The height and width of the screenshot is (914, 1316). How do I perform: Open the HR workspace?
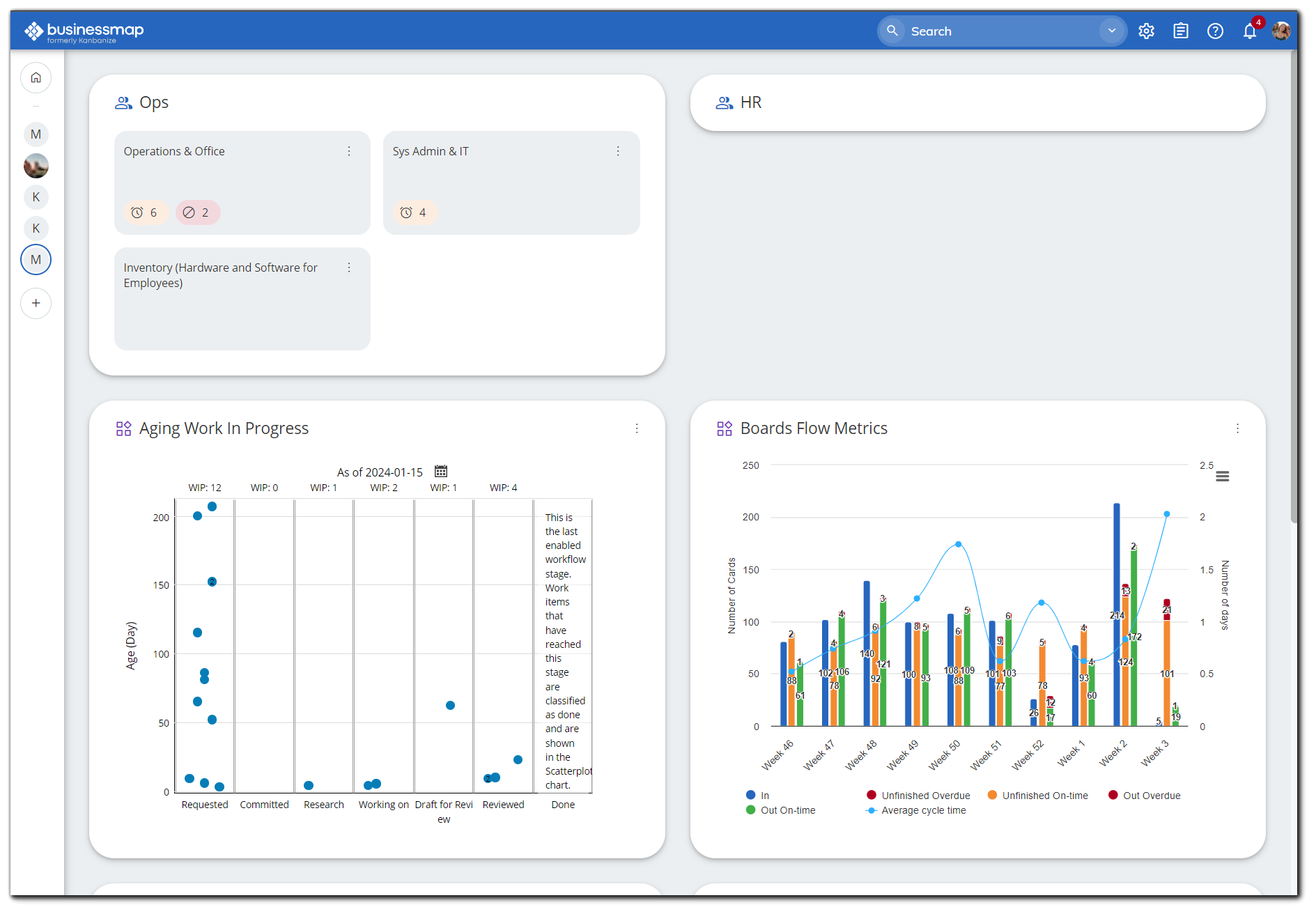click(750, 102)
